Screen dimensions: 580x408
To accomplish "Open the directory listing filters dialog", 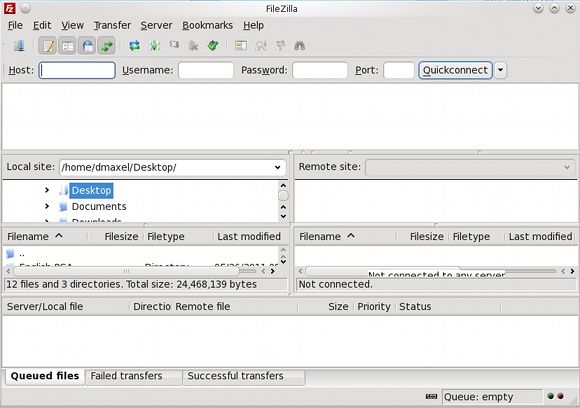I will [241, 46].
